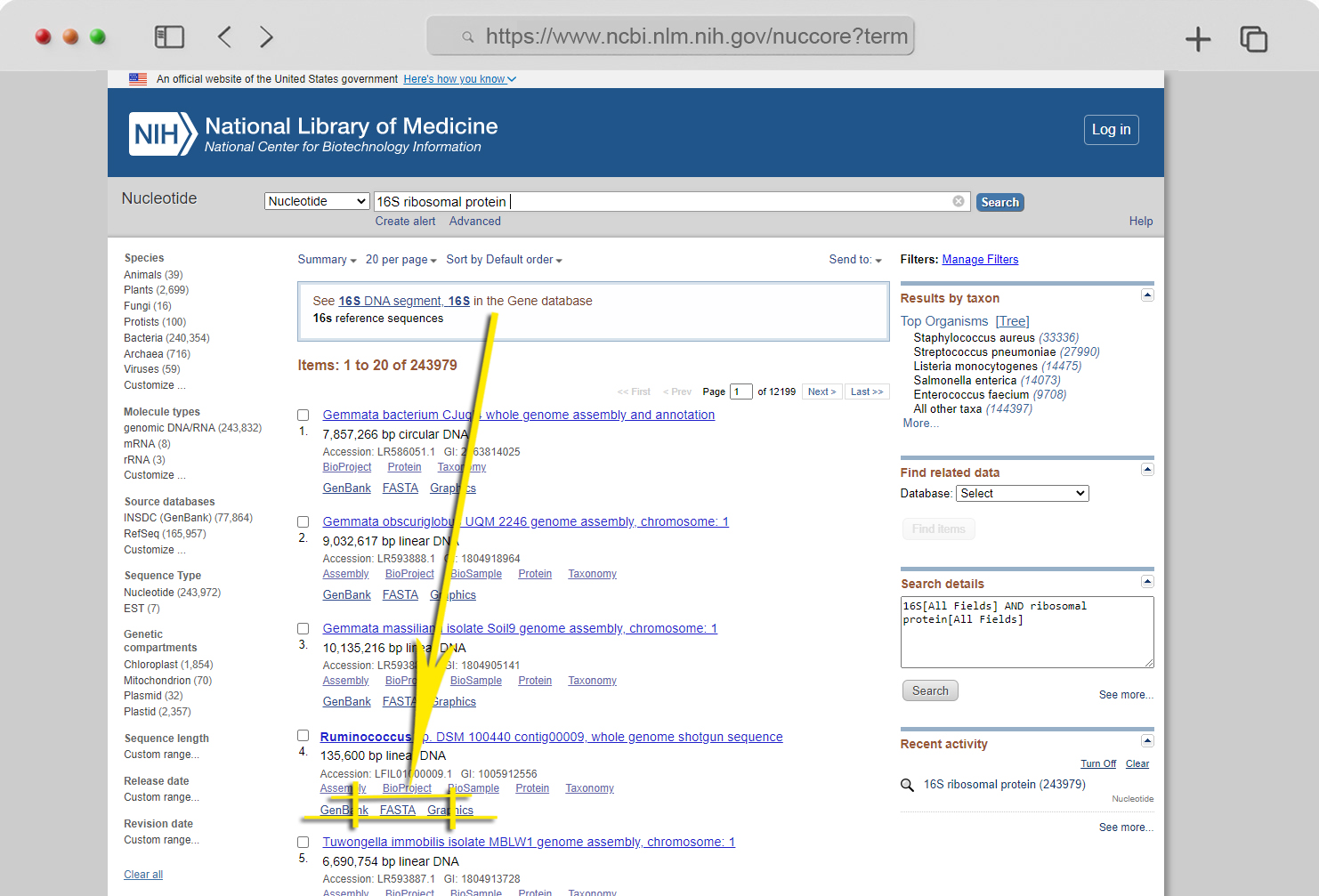Open the Manage Filters link

980,259
